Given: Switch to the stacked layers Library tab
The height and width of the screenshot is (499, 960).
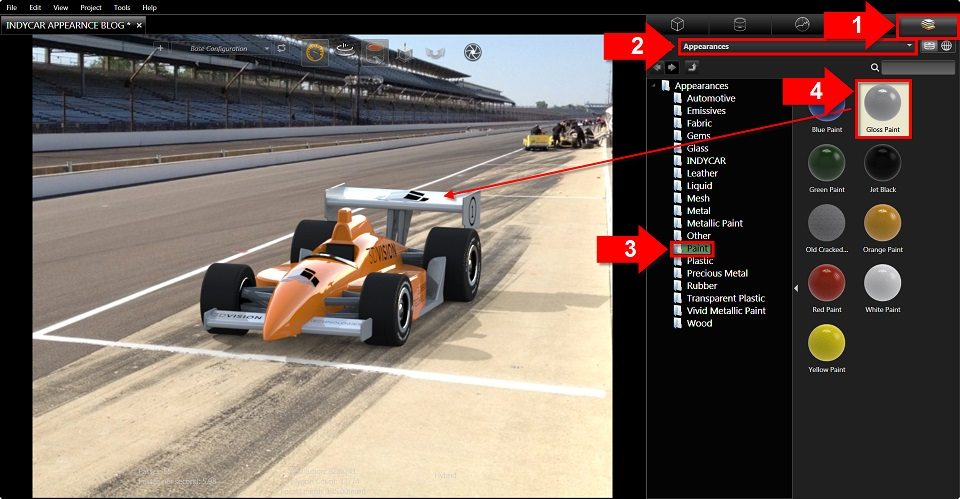Looking at the screenshot, I should click(x=928, y=24).
